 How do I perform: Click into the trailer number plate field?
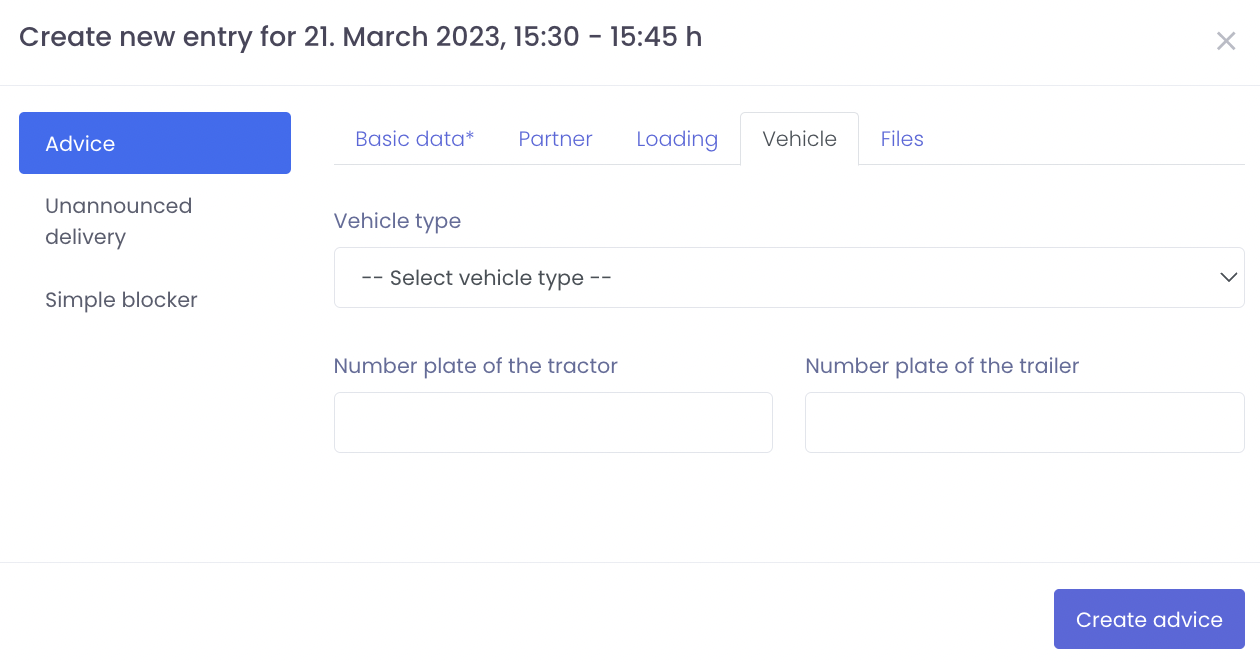(1024, 422)
